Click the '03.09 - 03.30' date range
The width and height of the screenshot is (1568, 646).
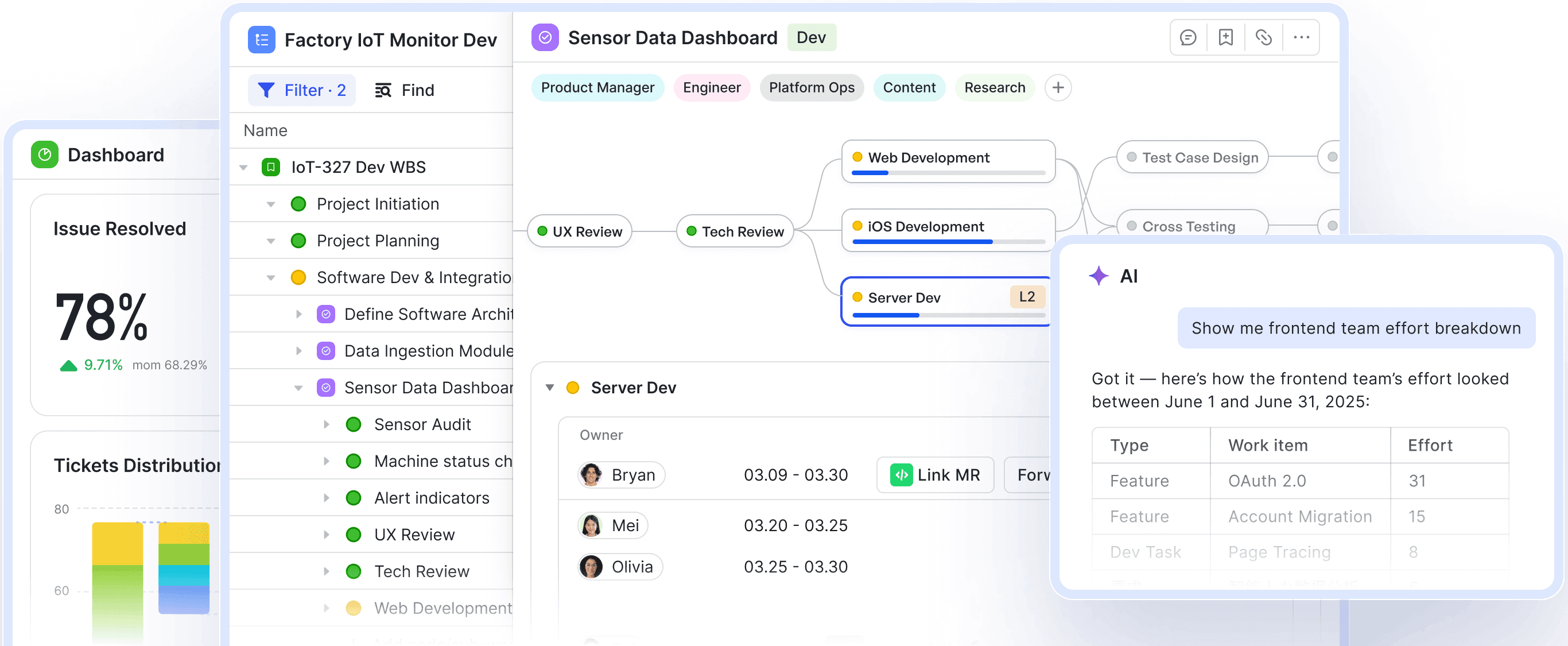795,475
